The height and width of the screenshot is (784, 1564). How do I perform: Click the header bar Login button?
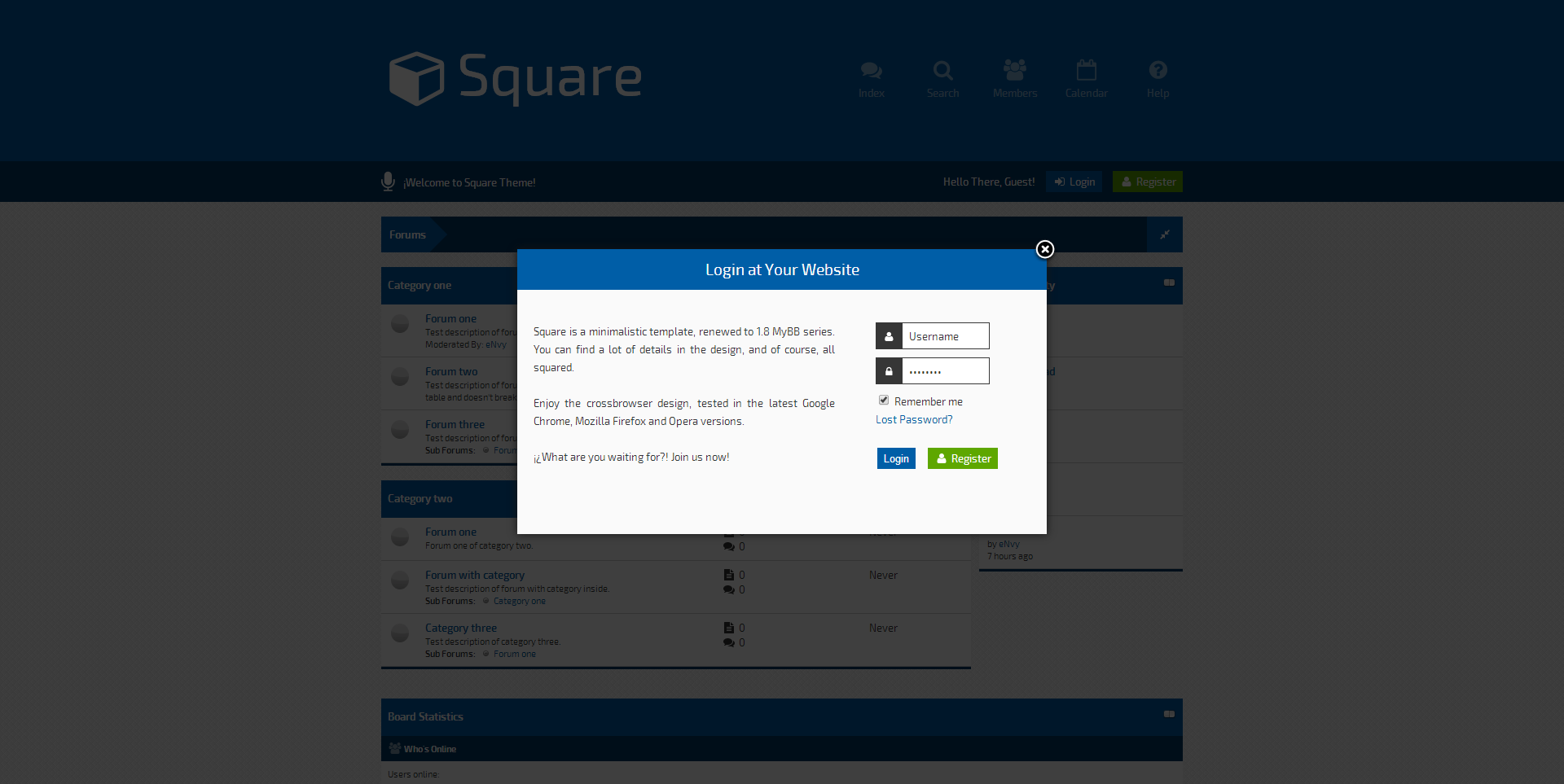click(1074, 182)
